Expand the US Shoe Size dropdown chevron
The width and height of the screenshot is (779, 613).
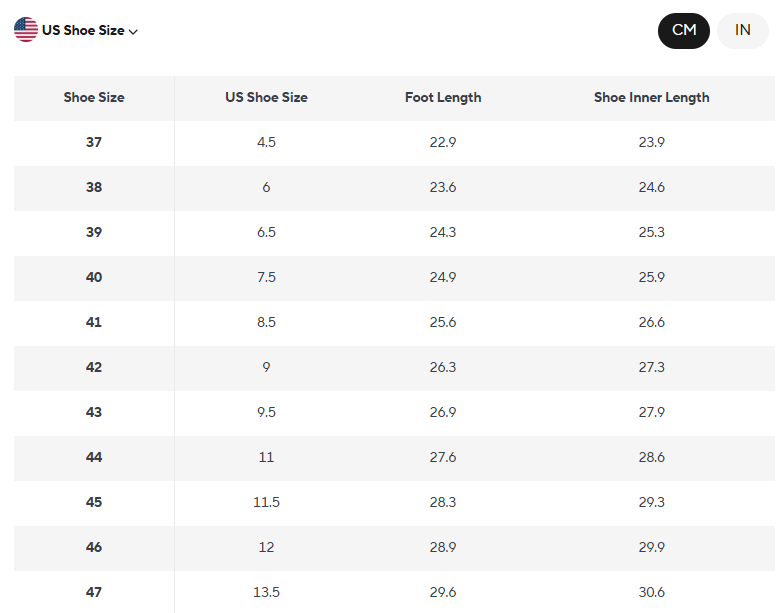(133, 31)
